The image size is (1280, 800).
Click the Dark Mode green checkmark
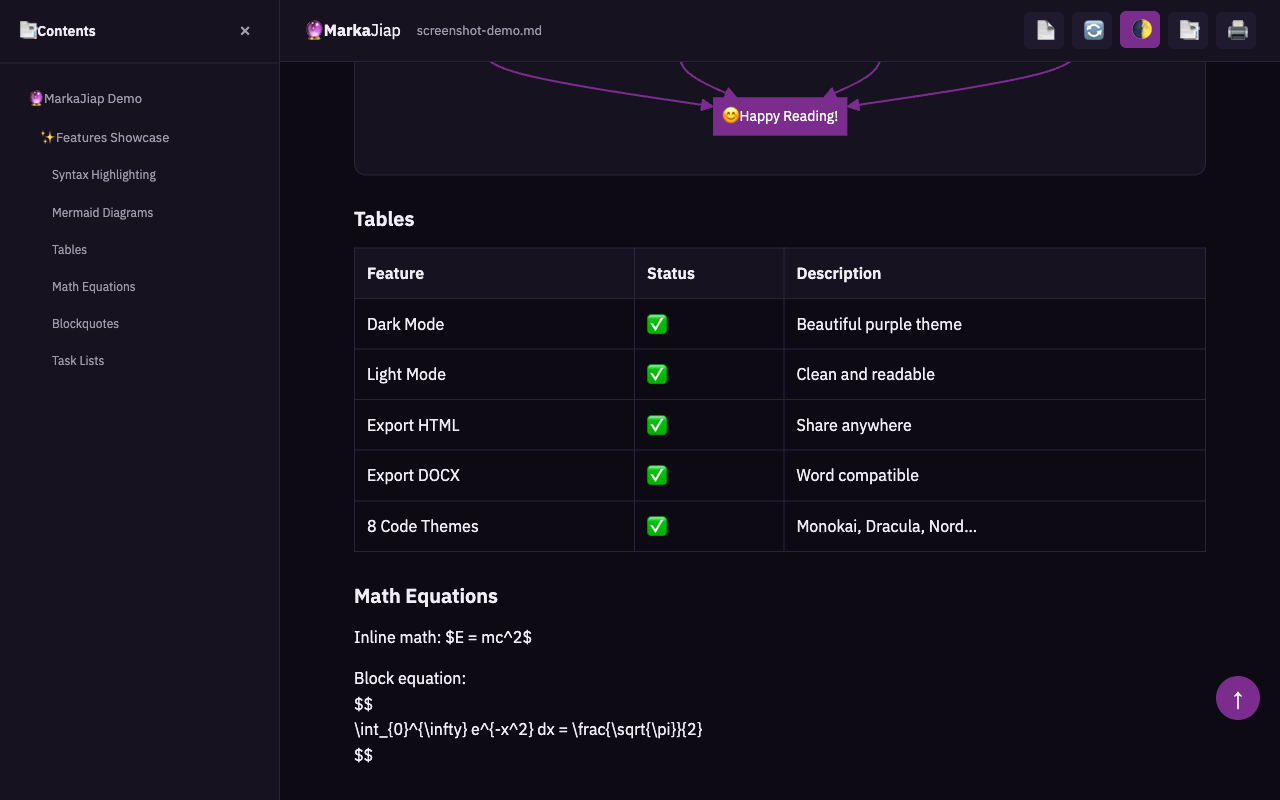657,324
